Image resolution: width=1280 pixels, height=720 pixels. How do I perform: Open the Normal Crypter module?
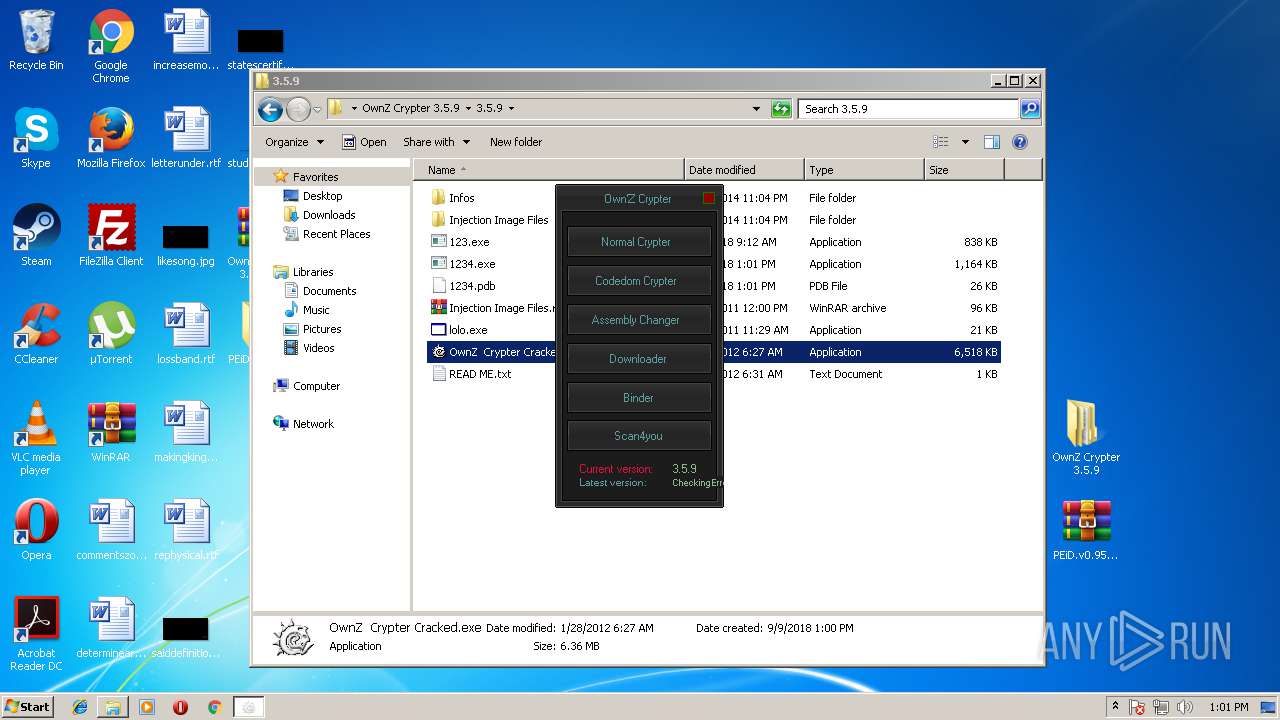click(639, 242)
